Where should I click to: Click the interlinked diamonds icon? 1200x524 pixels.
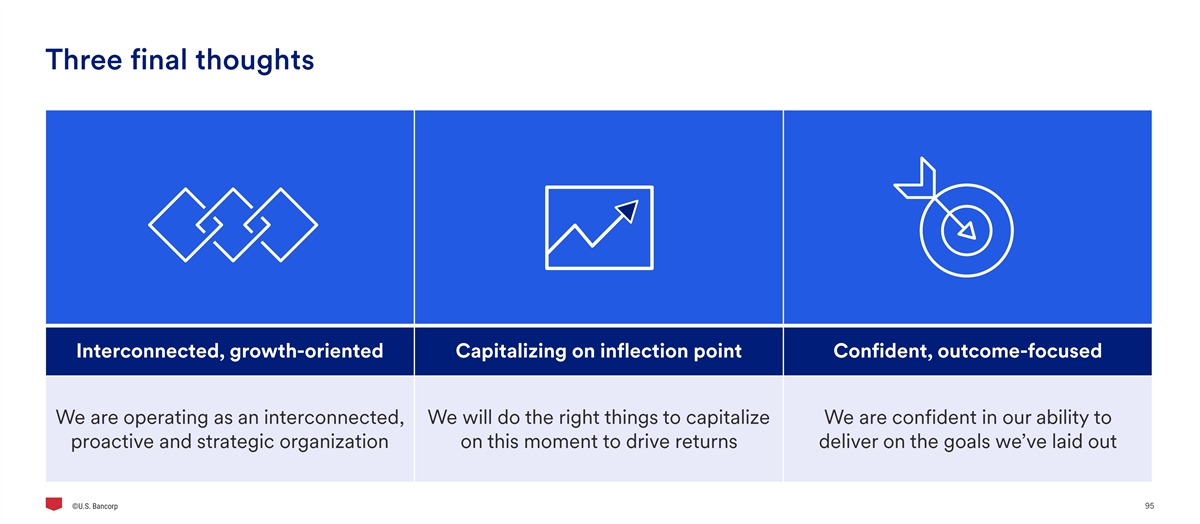coord(232,224)
